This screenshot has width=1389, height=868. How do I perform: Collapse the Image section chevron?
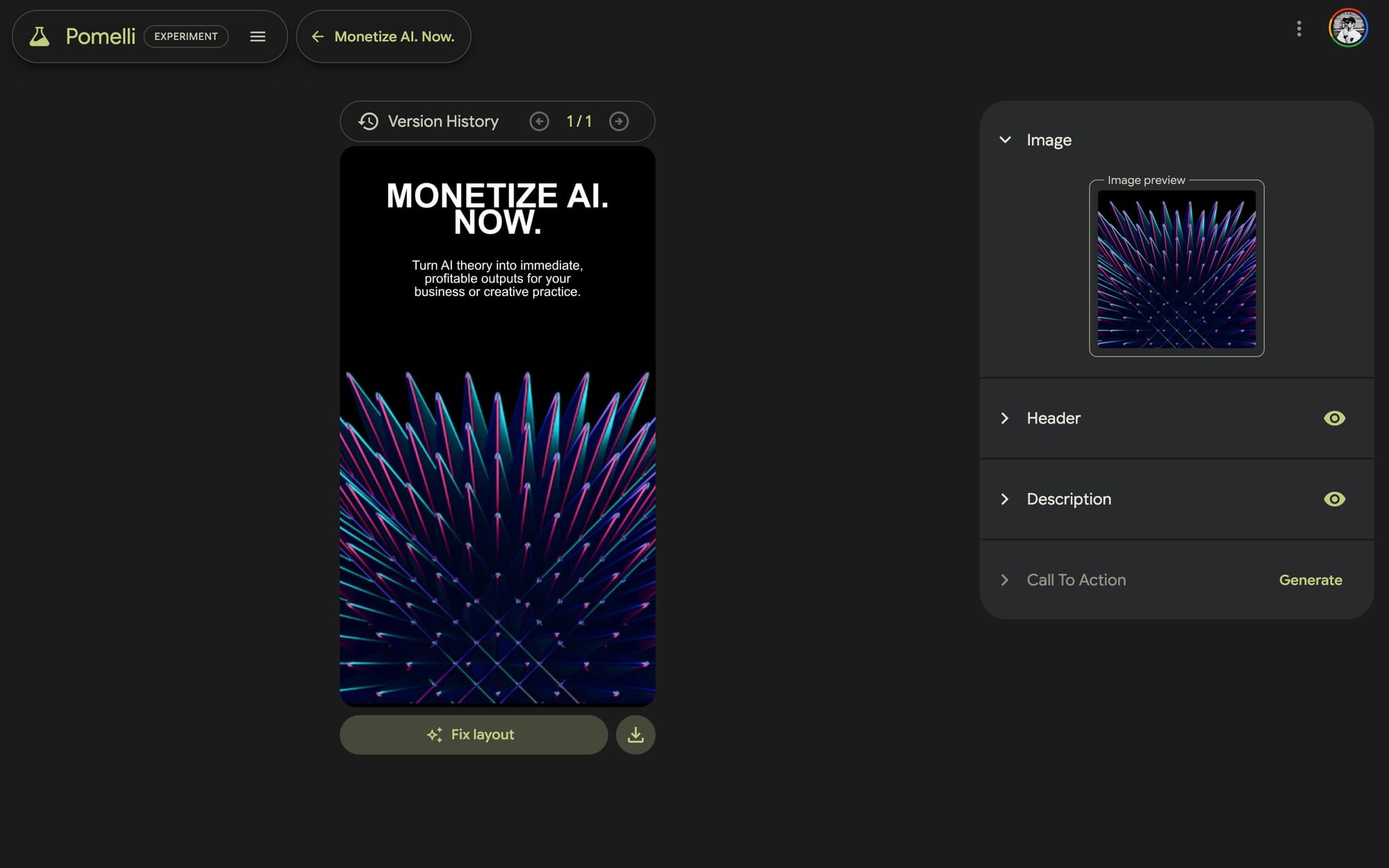point(1005,140)
